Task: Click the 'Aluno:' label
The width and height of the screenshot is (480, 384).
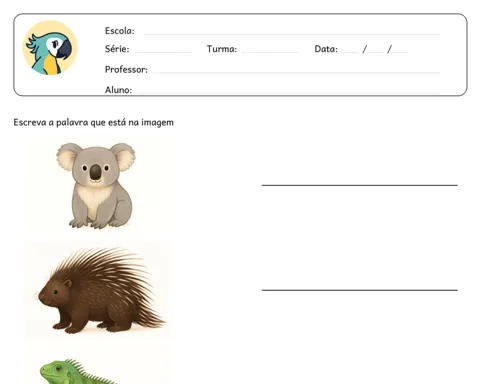Action: click(x=118, y=90)
